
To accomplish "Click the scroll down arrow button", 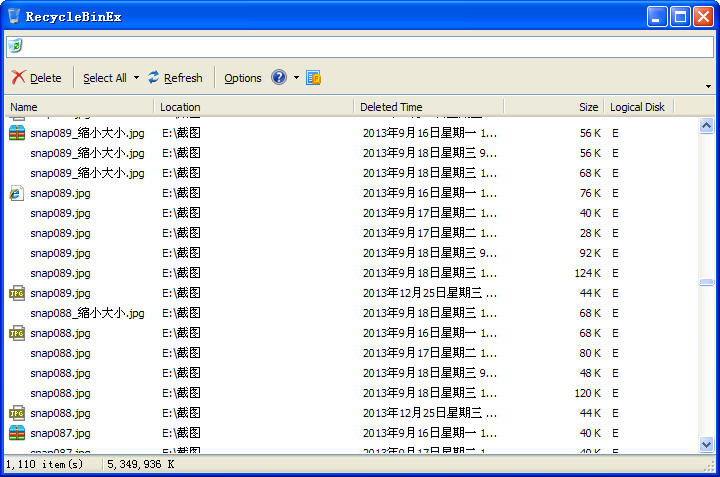I will [706, 444].
